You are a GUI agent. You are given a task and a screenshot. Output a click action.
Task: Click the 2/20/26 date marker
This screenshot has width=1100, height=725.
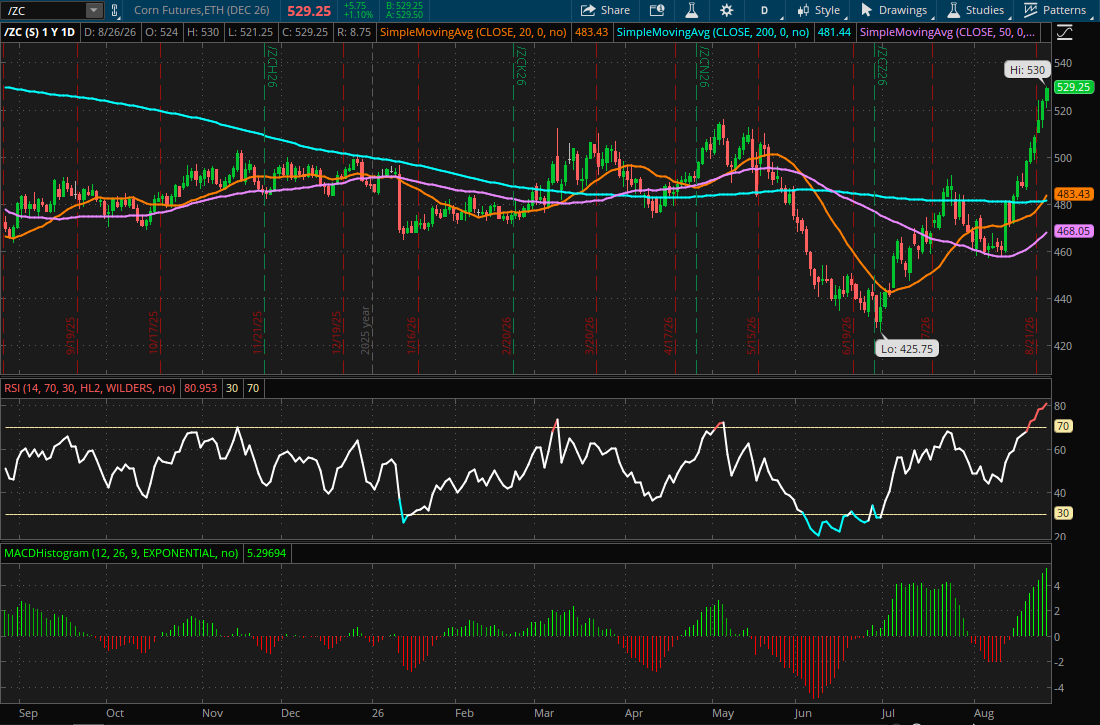tap(507, 335)
